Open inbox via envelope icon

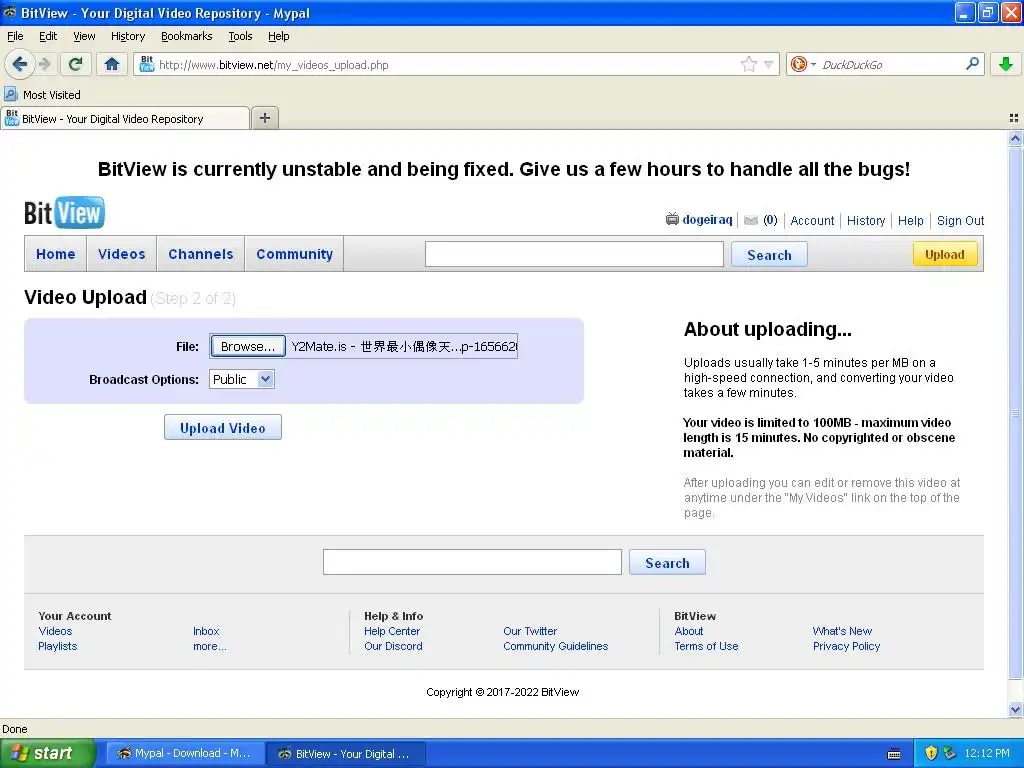(751, 220)
